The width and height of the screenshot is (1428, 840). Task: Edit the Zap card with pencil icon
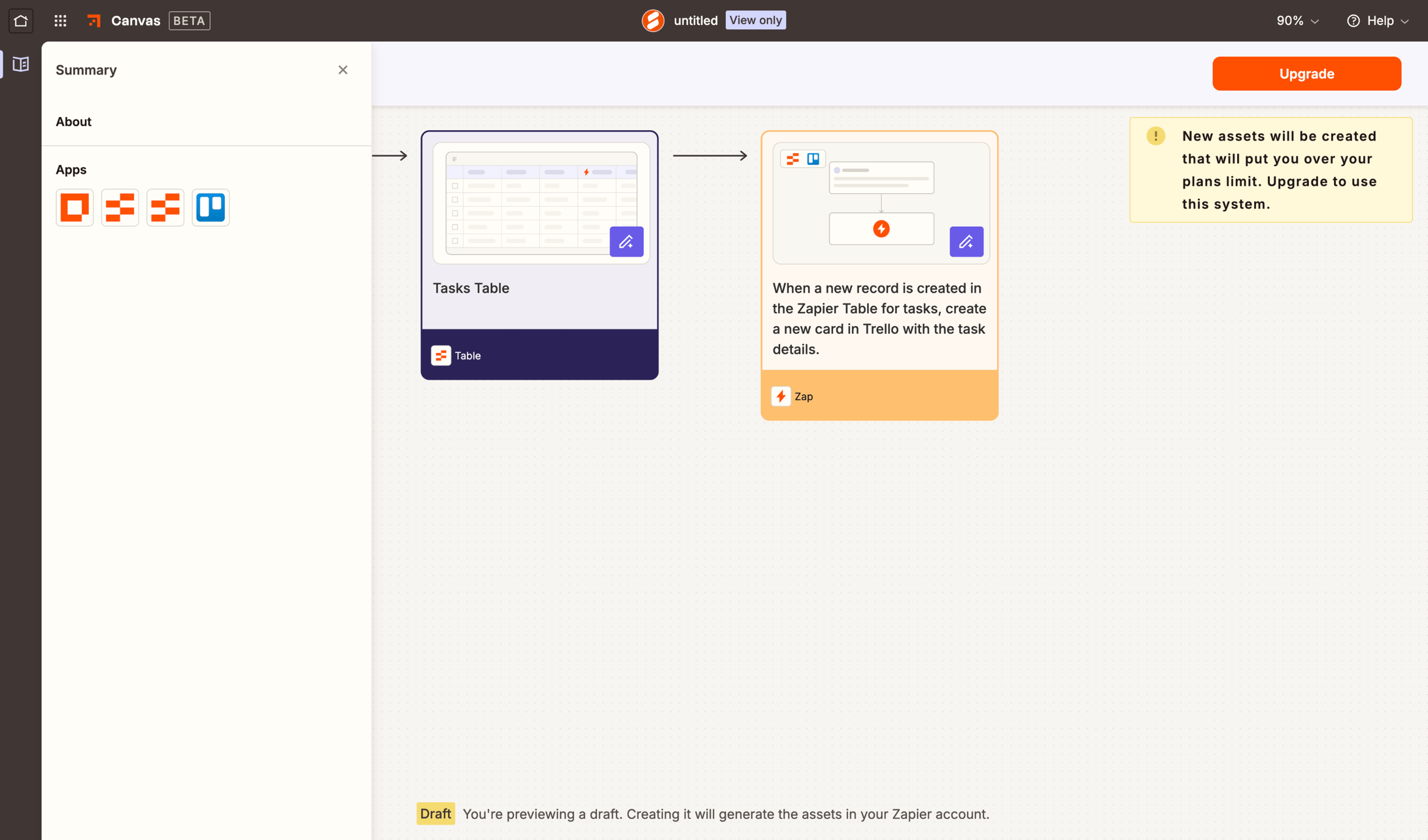(x=966, y=242)
